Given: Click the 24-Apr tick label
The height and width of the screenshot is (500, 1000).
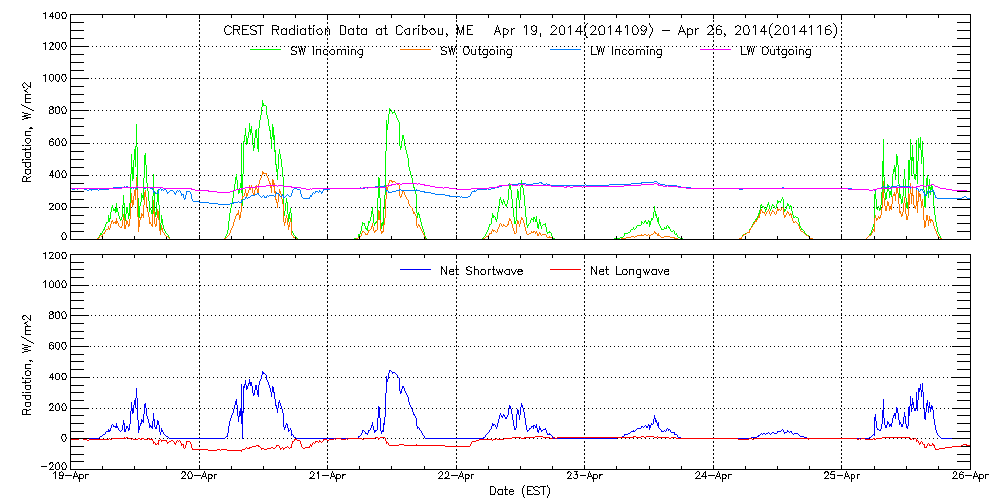Looking at the screenshot, I should click(713, 478).
